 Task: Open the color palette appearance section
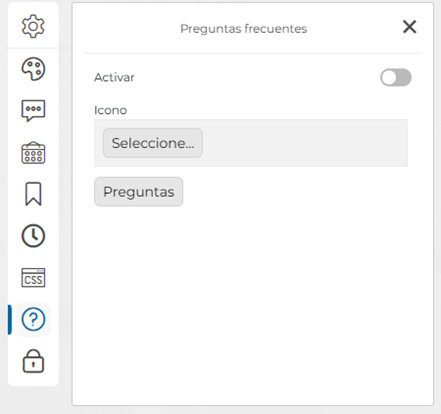pyautogui.click(x=33, y=69)
